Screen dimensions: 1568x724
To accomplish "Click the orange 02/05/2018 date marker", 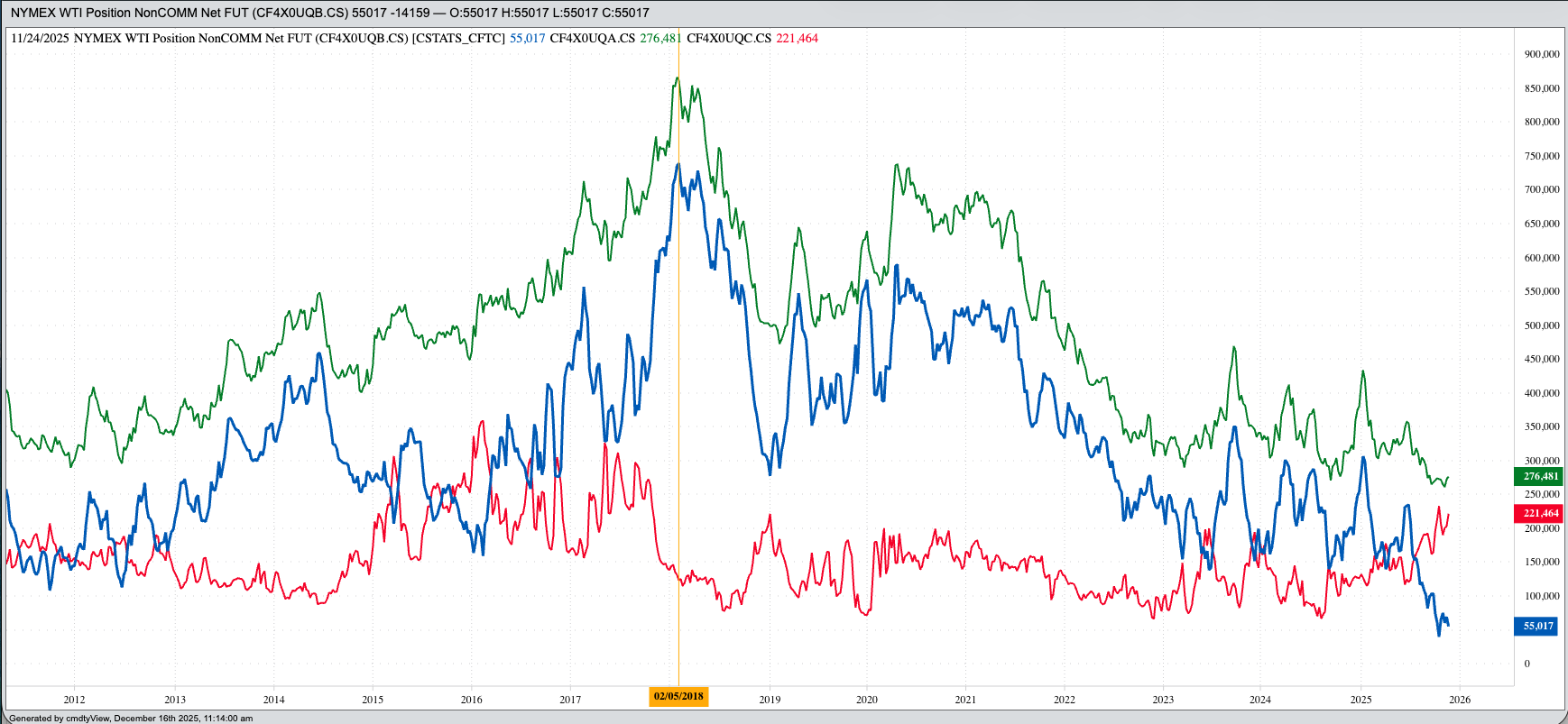I will click(x=678, y=696).
